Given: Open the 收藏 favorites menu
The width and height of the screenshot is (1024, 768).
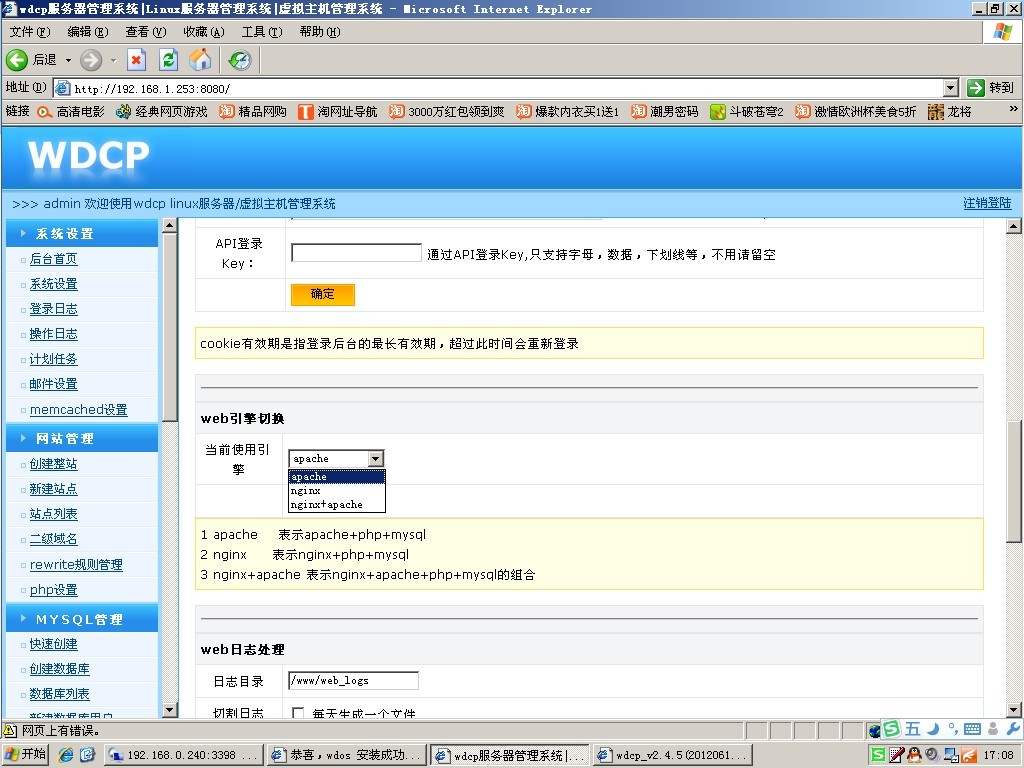Looking at the screenshot, I should pyautogui.click(x=203, y=32).
